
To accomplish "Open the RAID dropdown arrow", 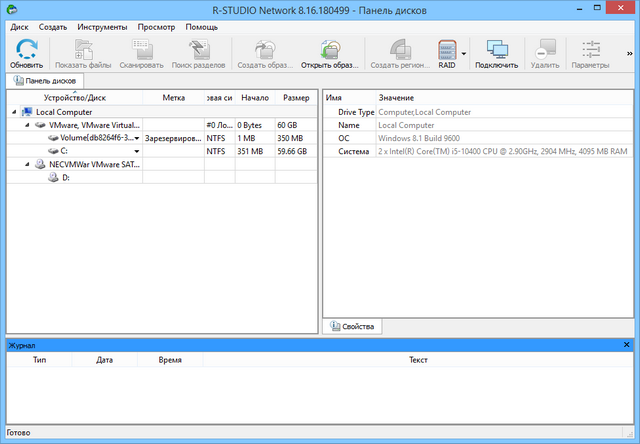I will coord(464,53).
